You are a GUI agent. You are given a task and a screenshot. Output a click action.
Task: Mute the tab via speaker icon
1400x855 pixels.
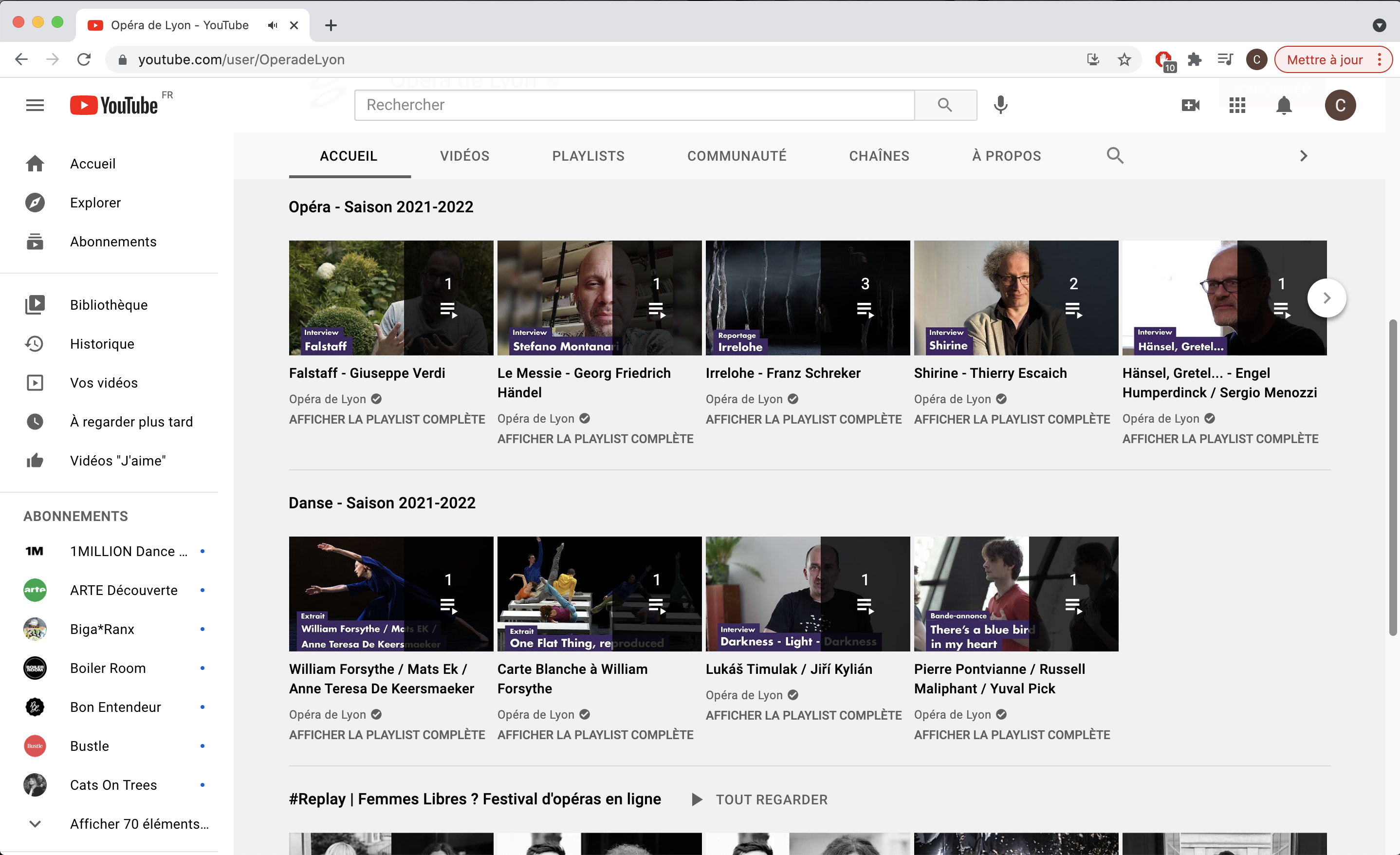(x=273, y=25)
